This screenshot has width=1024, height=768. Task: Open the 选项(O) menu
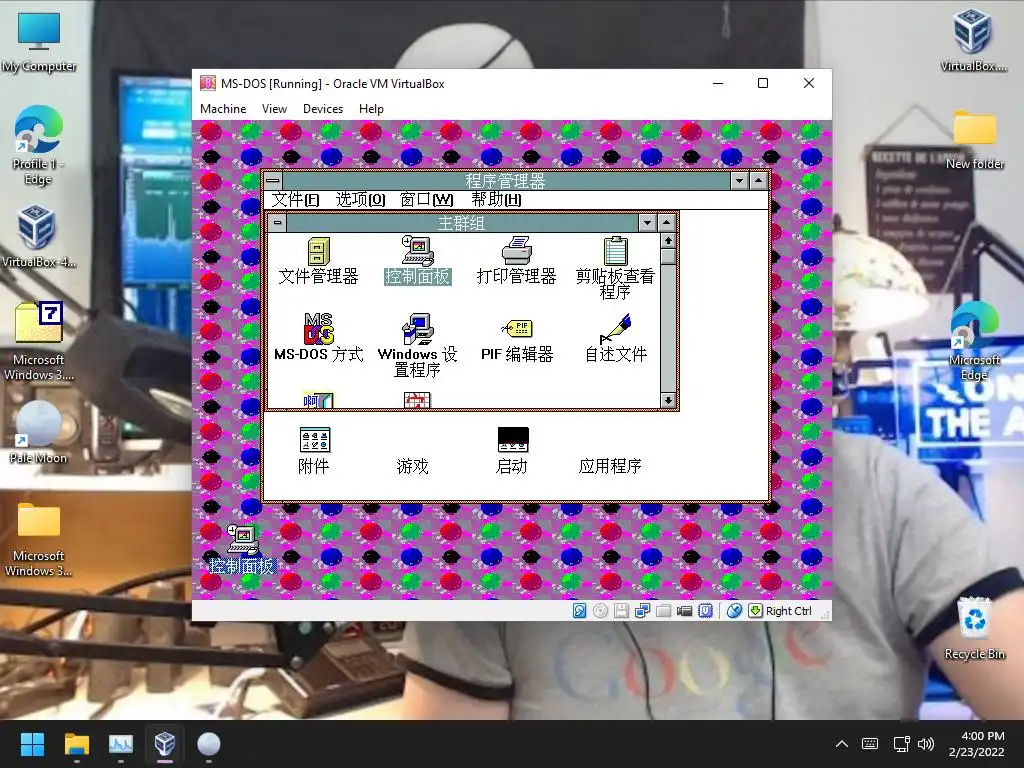[x=360, y=199]
